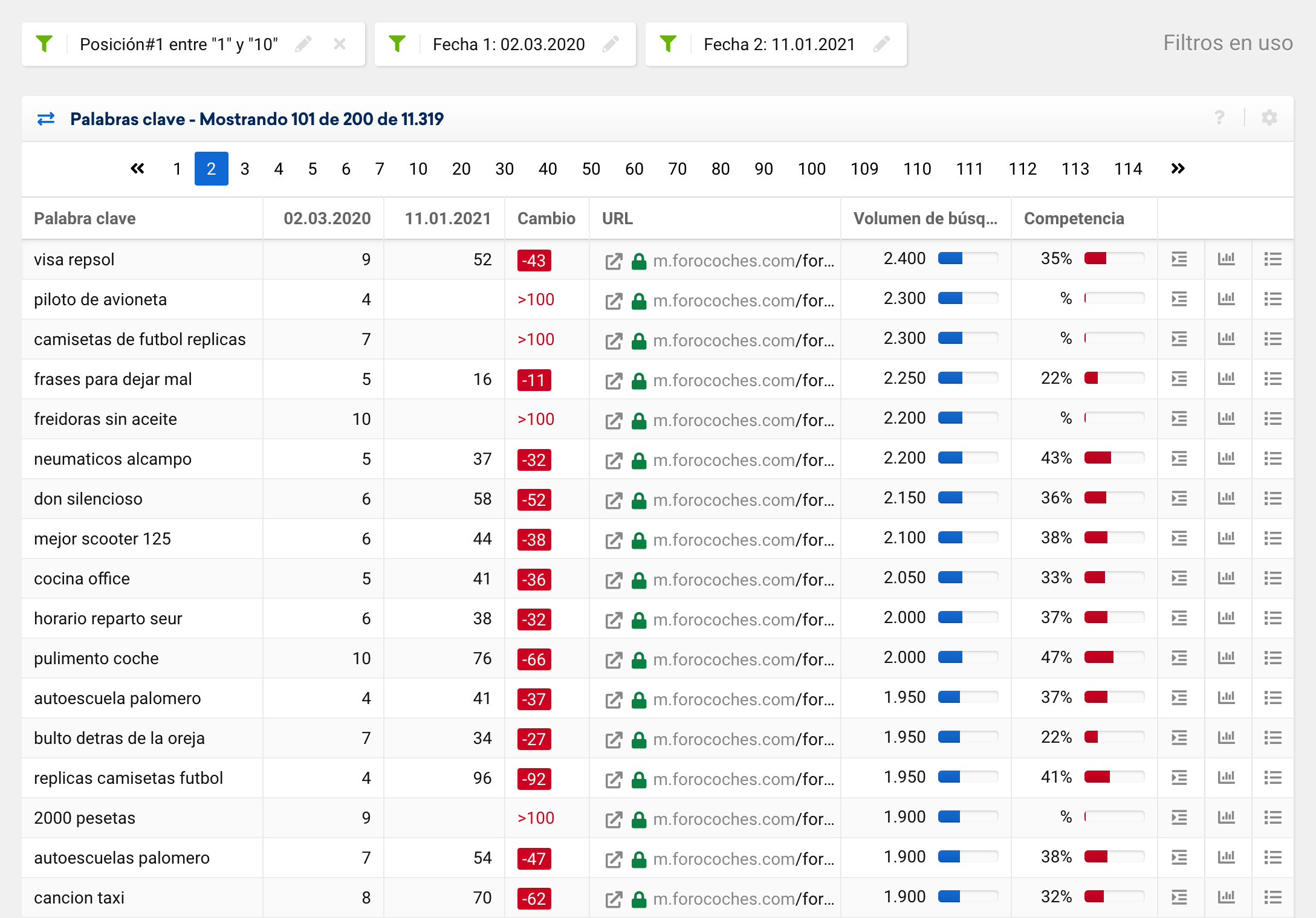Click competition bar for pulimento coche
Viewport: 1316px width, 918px height.
tap(1113, 658)
